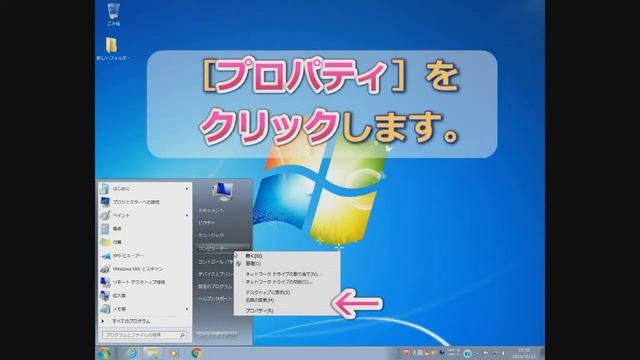The image size is (640, 360).
Task: Open the Recycle Bin desktop icon
Action: (x=113, y=14)
